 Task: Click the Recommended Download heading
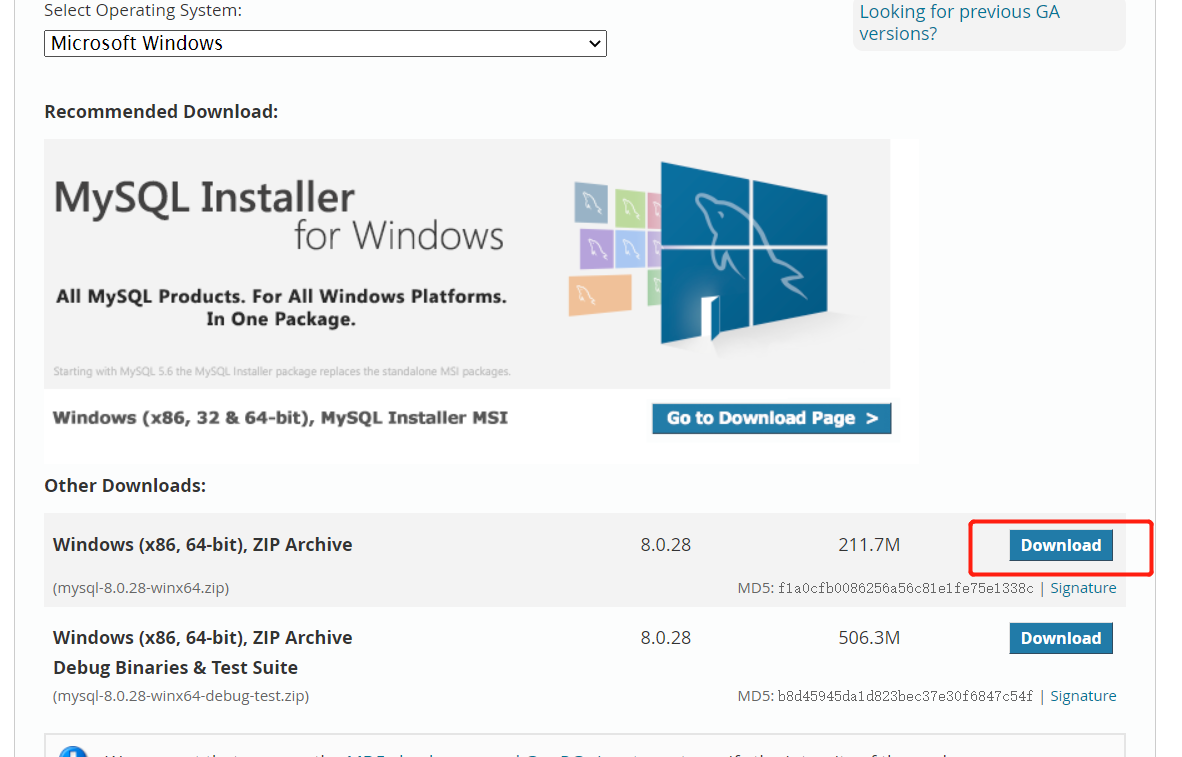pyautogui.click(x=161, y=112)
